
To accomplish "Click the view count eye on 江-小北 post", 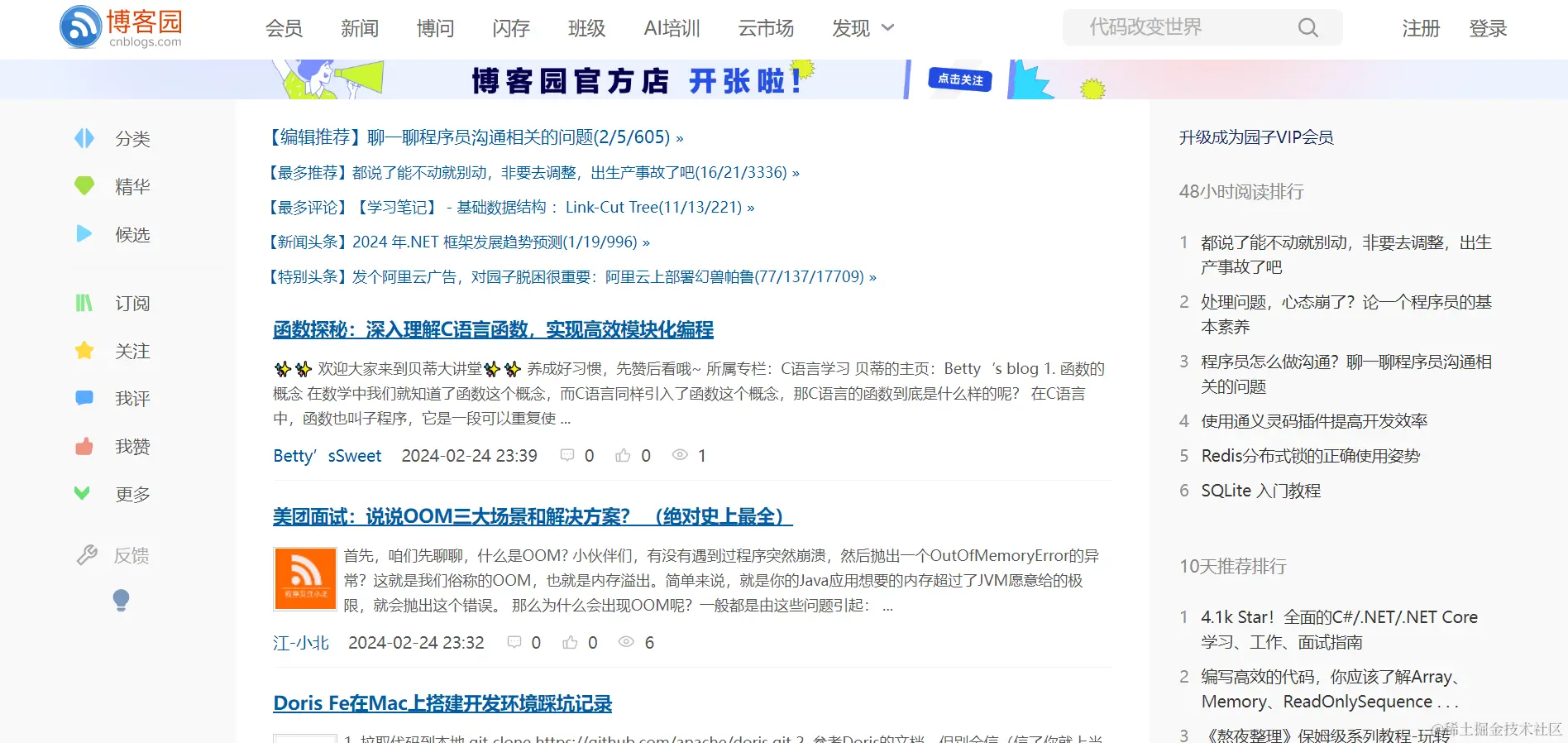I will click(x=627, y=642).
